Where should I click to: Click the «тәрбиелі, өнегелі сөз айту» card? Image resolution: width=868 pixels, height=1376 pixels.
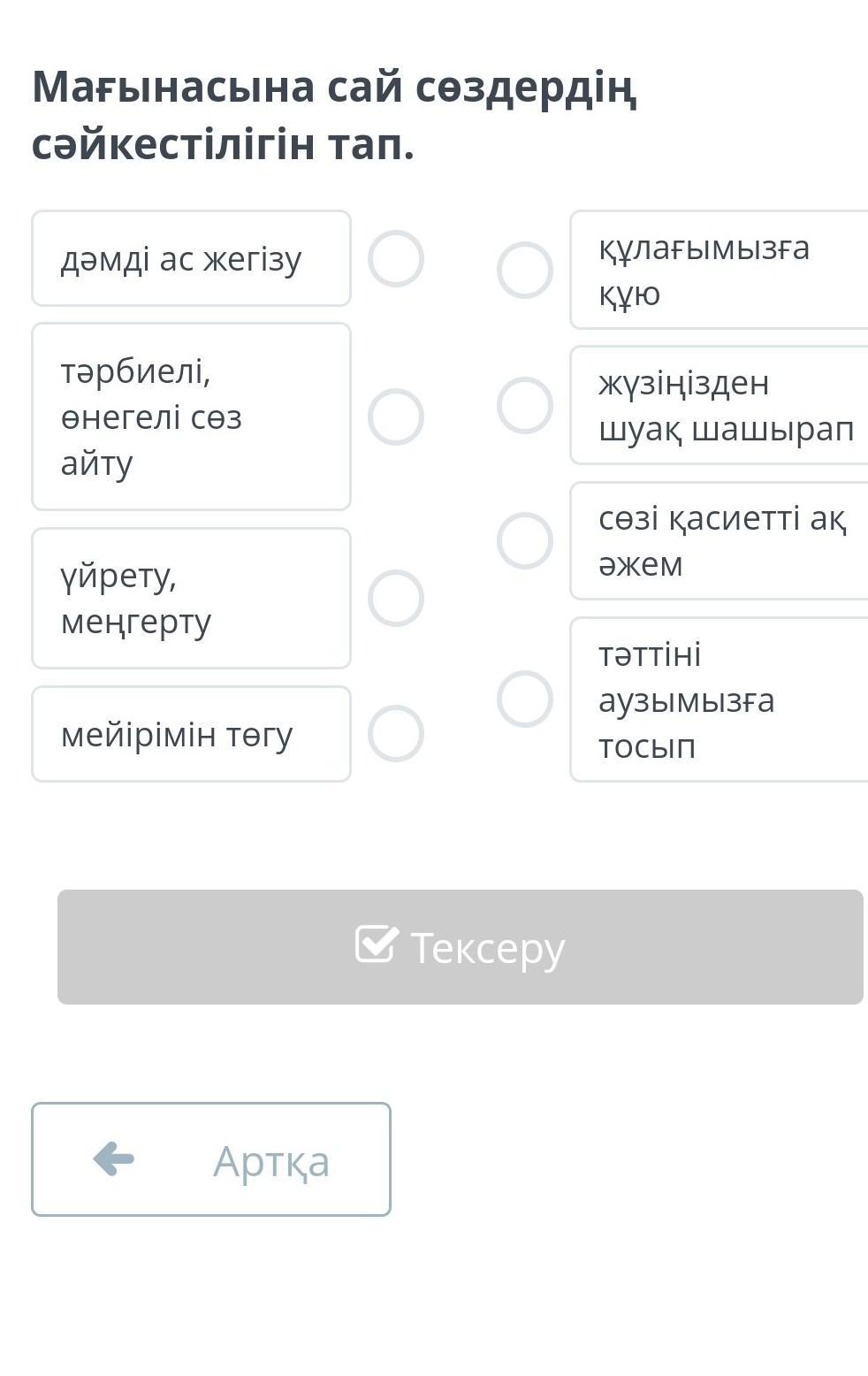[x=191, y=417]
